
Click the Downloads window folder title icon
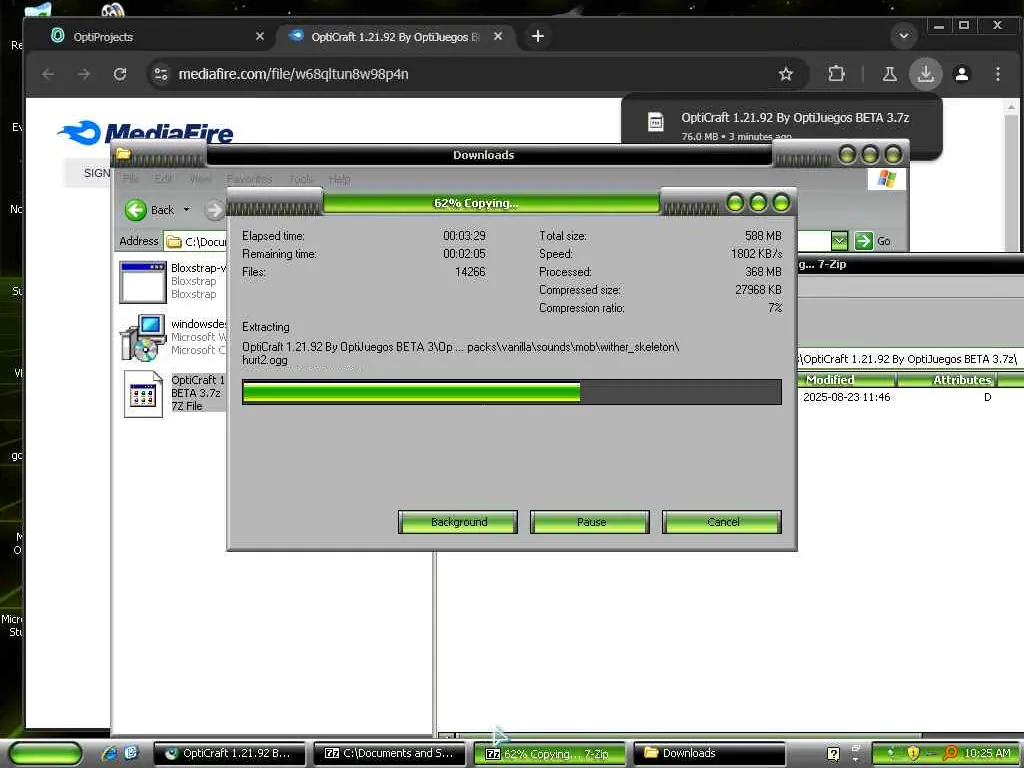123,155
